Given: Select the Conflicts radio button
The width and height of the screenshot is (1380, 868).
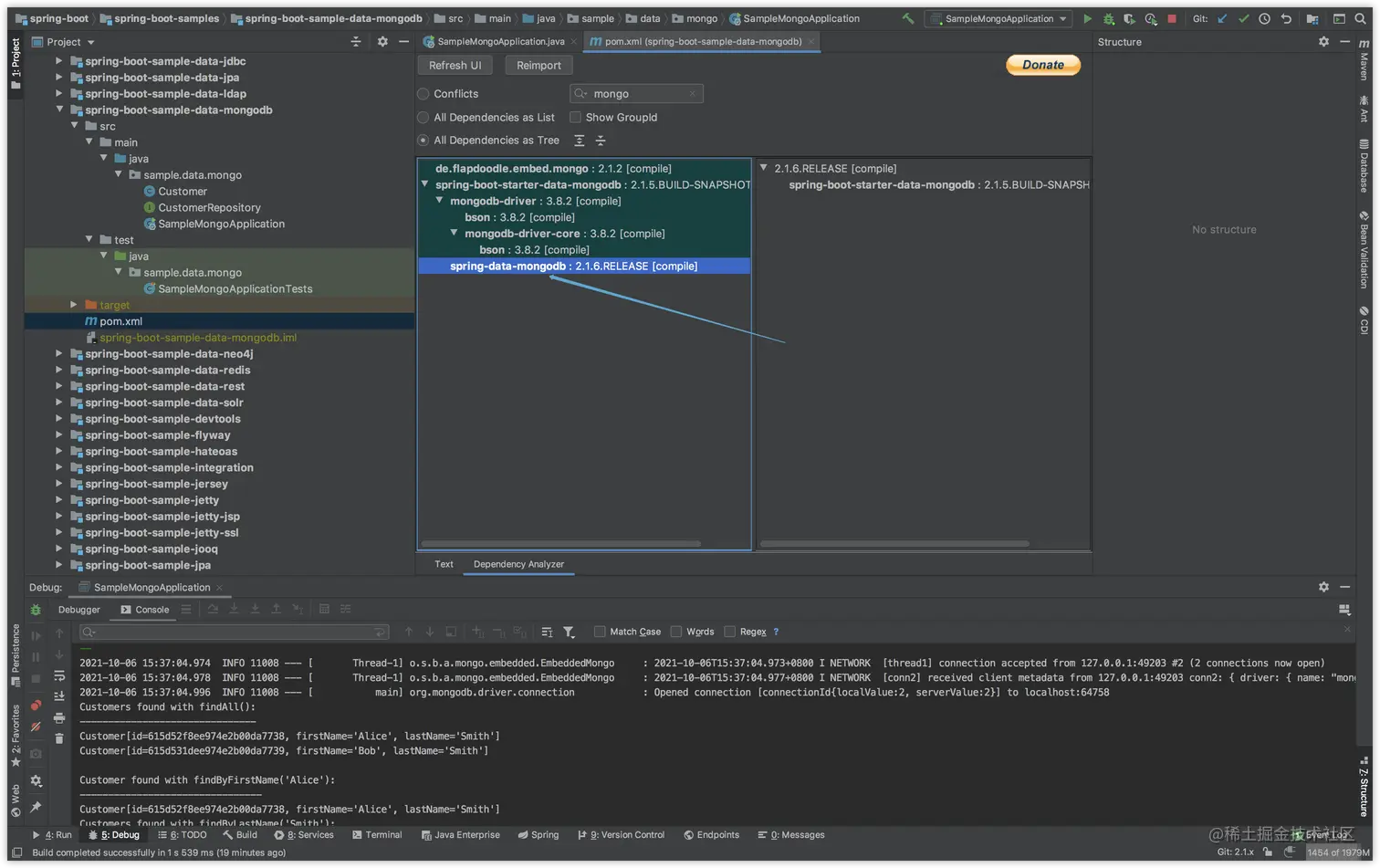Looking at the screenshot, I should tap(423, 94).
